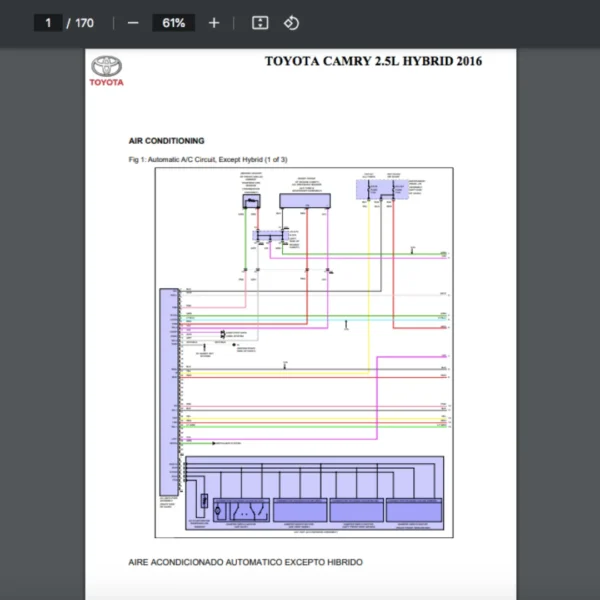Click the Toyota logo on the page

pos(107,67)
